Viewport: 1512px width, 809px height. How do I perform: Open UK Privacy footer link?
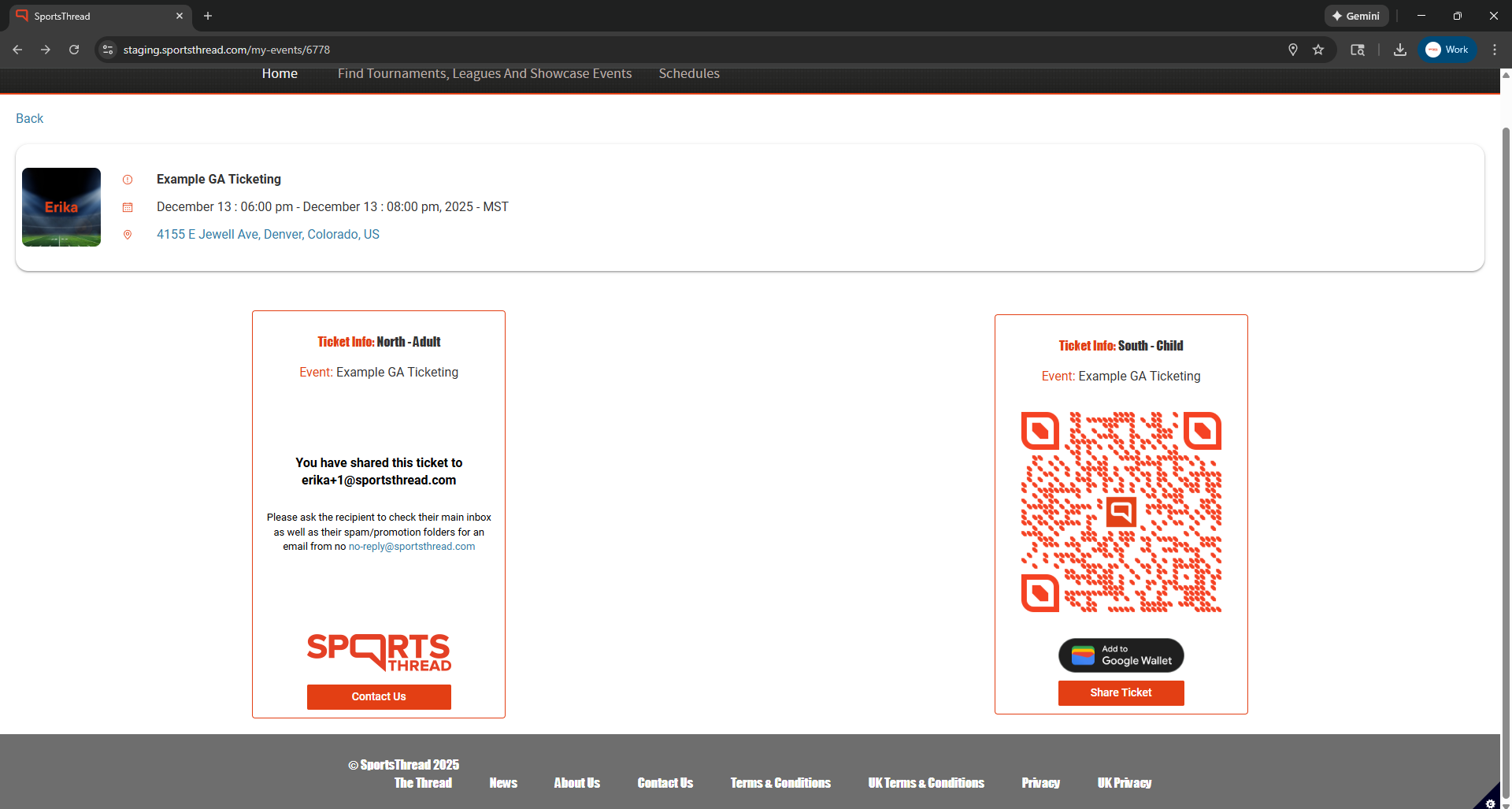(x=1125, y=783)
